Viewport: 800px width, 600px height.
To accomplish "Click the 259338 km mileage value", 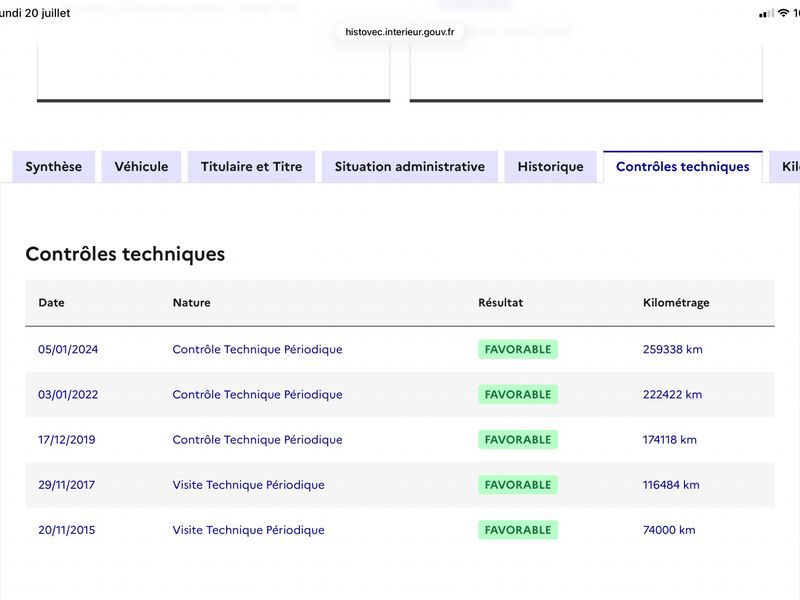I will [672, 349].
